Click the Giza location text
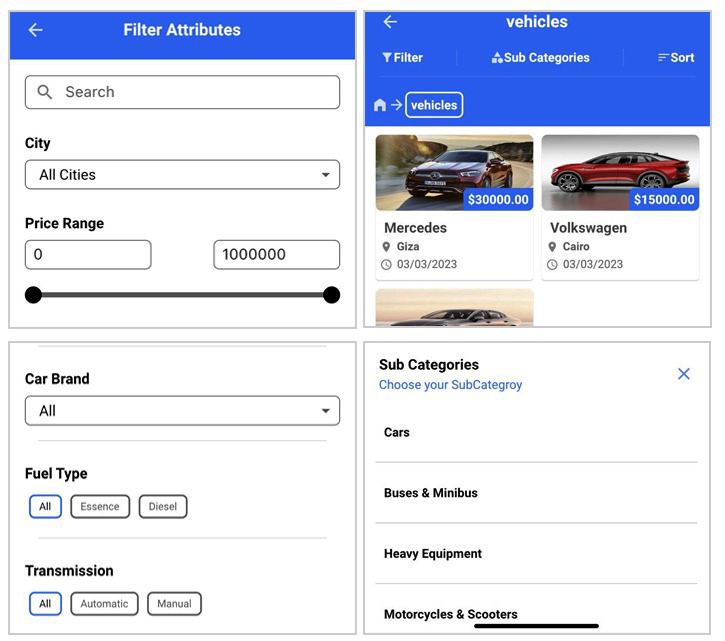Image resolution: width=725 pixels, height=641 pixels. tap(408, 247)
